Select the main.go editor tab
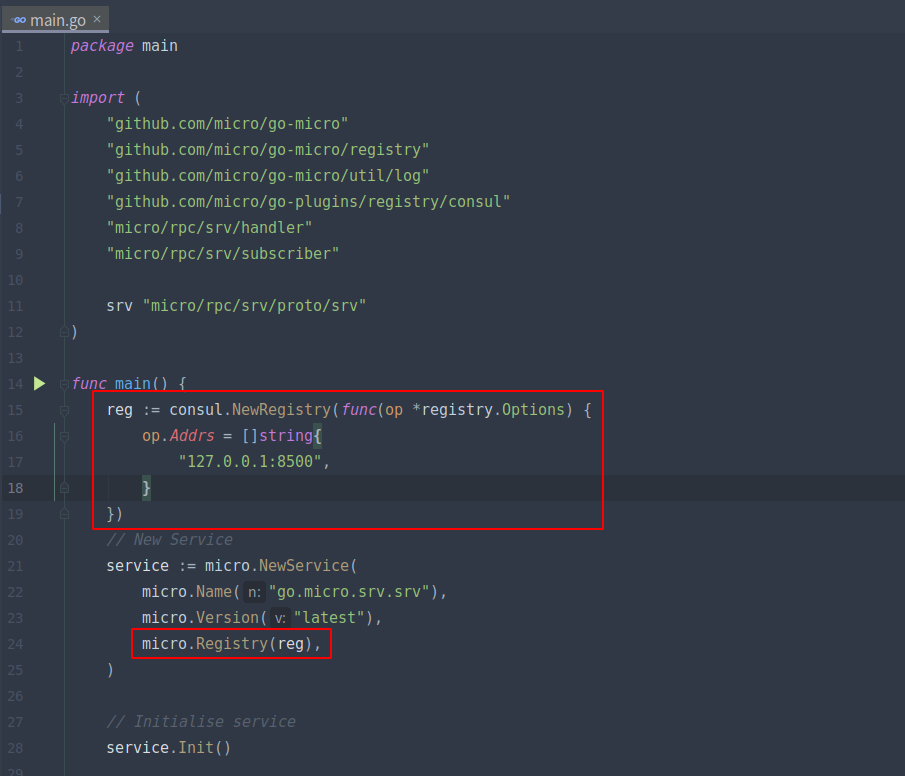This screenshot has width=905, height=776. point(55,20)
